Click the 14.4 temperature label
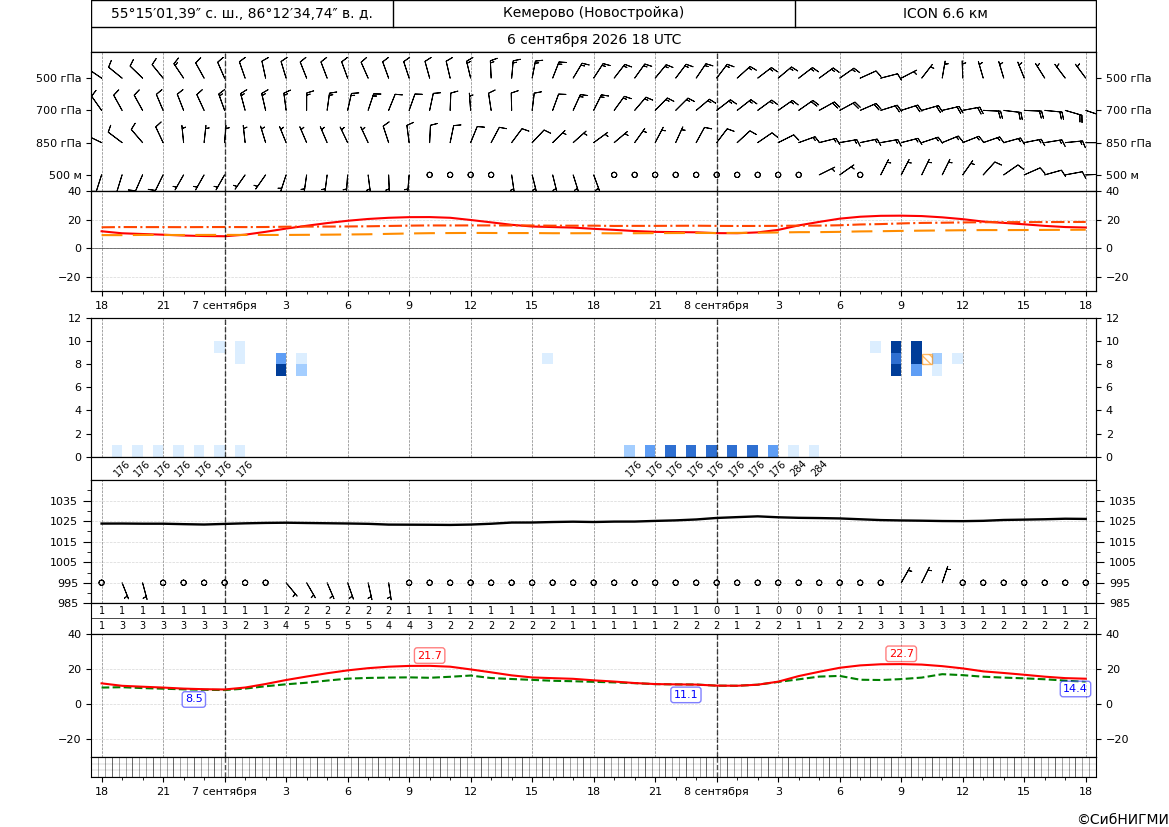This screenshot has height=827, width=1169. [x=1074, y=688]
